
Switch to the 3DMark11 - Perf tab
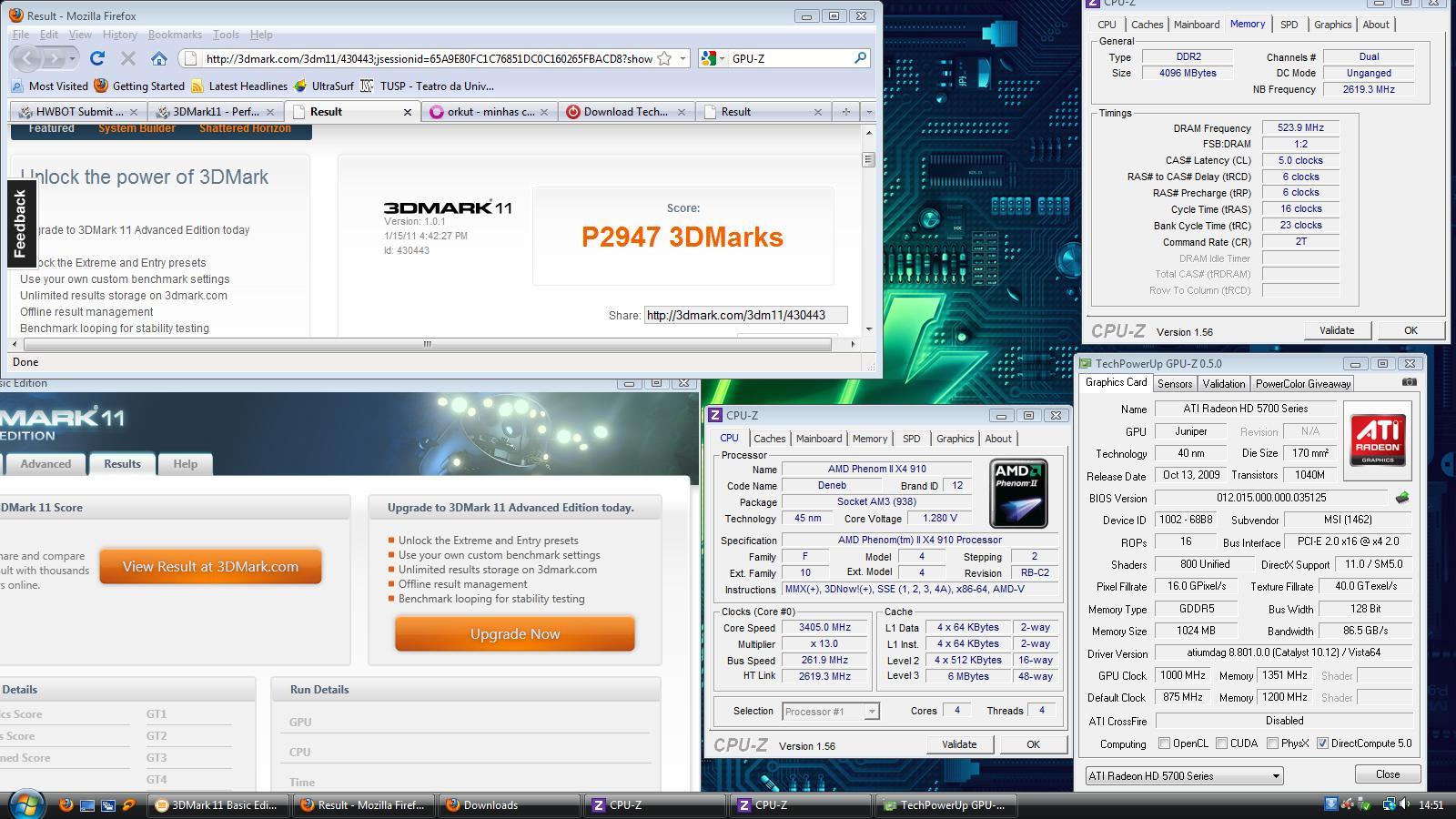(216, 112)
